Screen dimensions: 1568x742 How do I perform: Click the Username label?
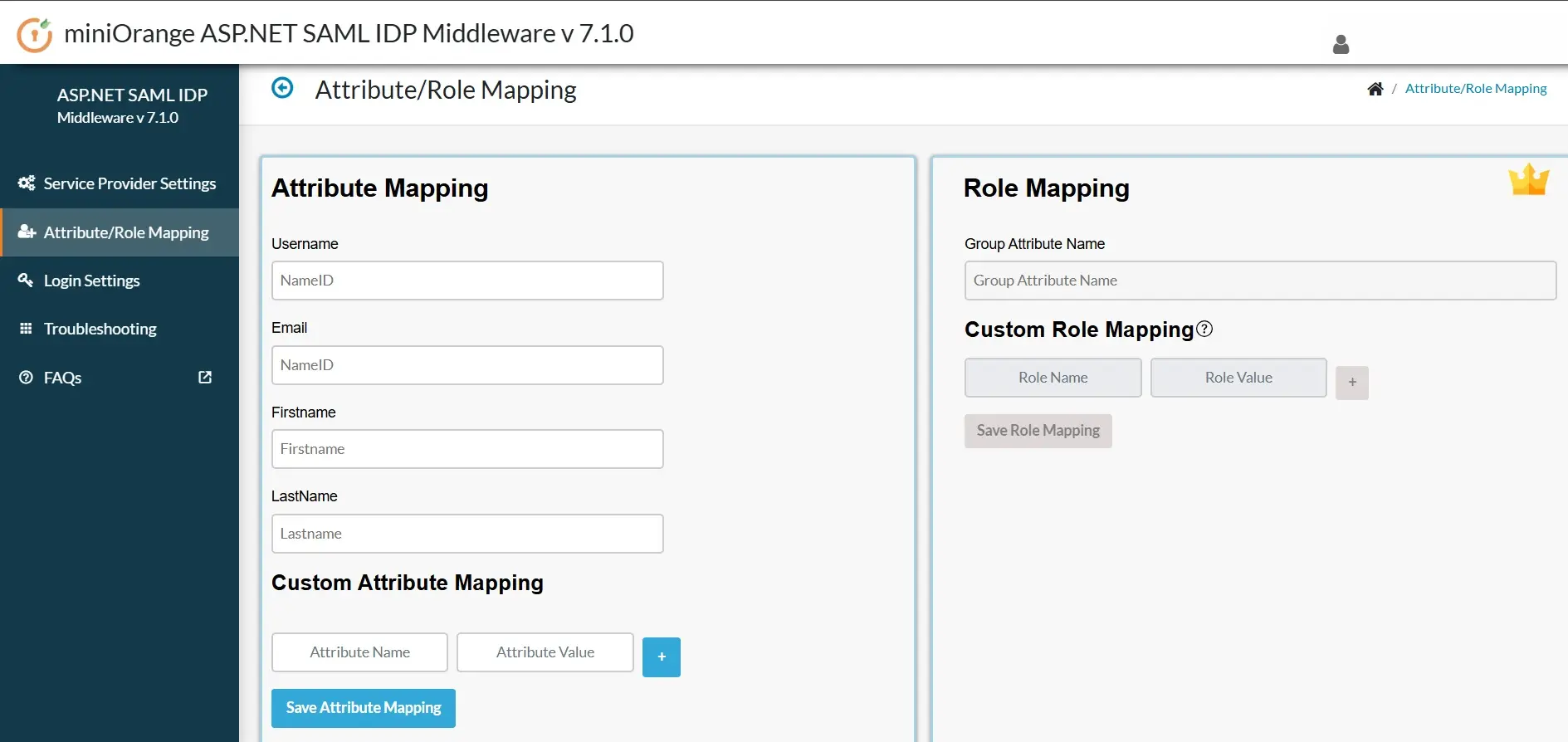click(x=305, y=244)
